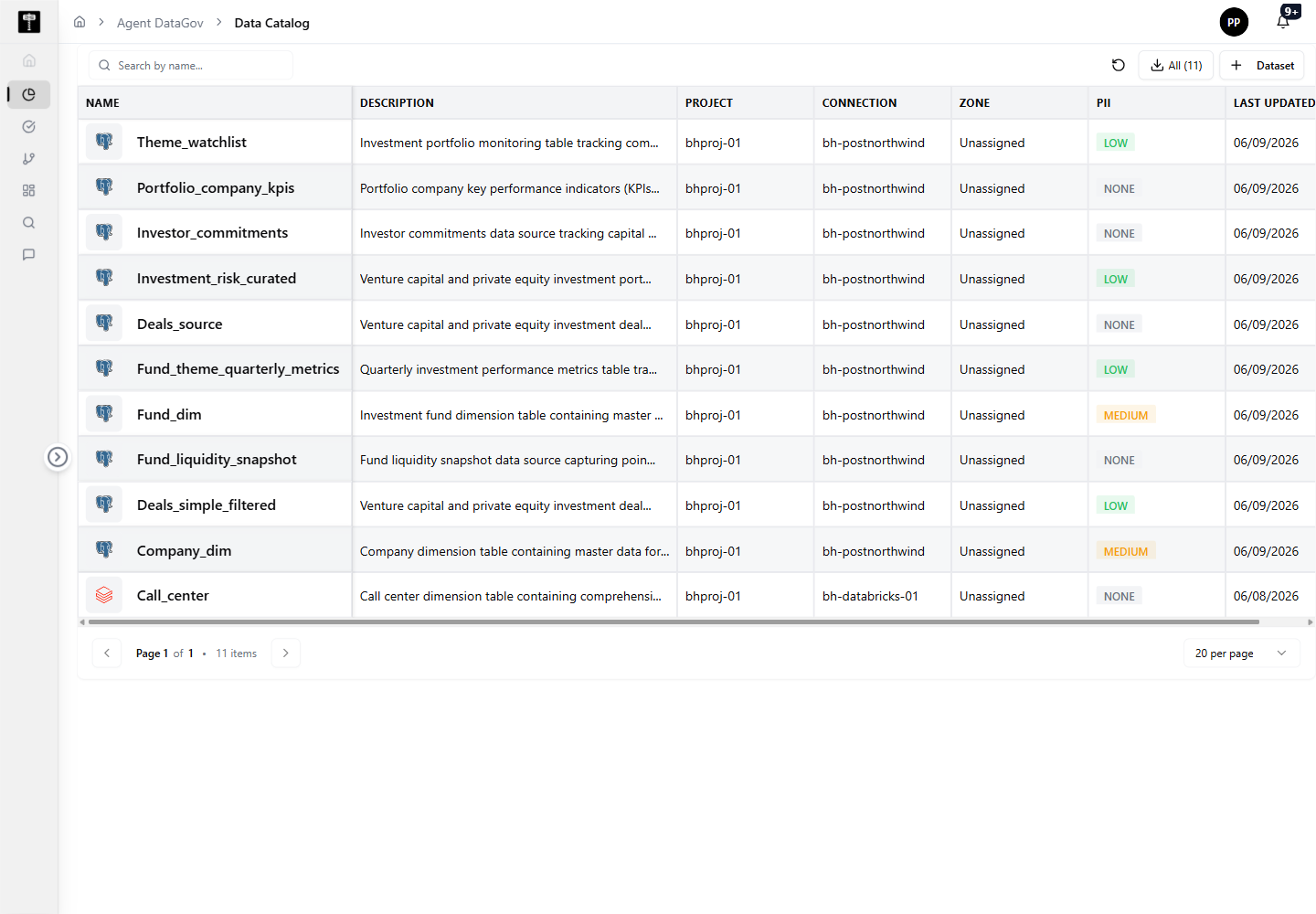This screenshot has height=914, width=1316.
Task: Open the Investor_commitments dataset
Action: click(x=212, y=232)
